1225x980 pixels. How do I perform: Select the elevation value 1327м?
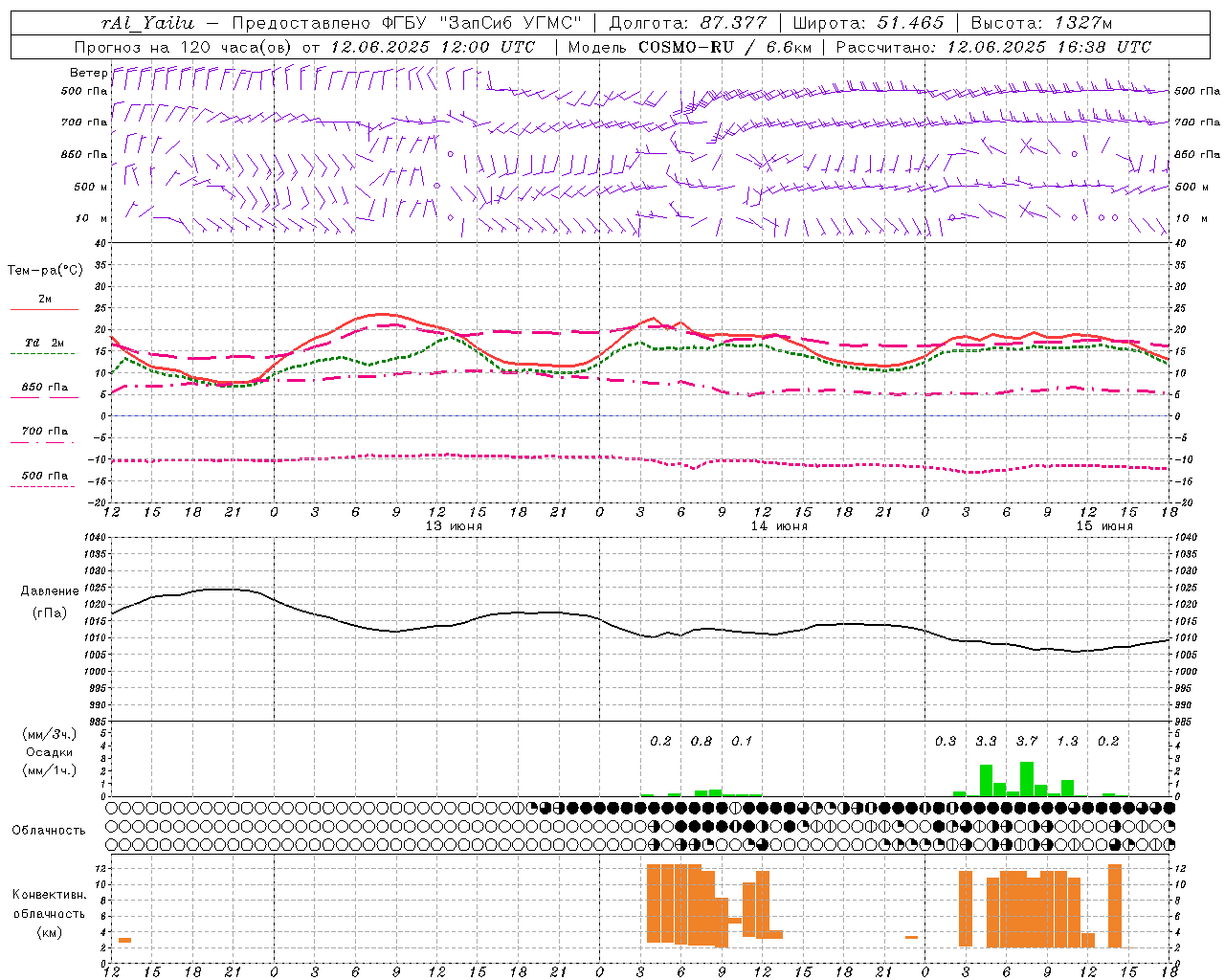point(1082,23)
